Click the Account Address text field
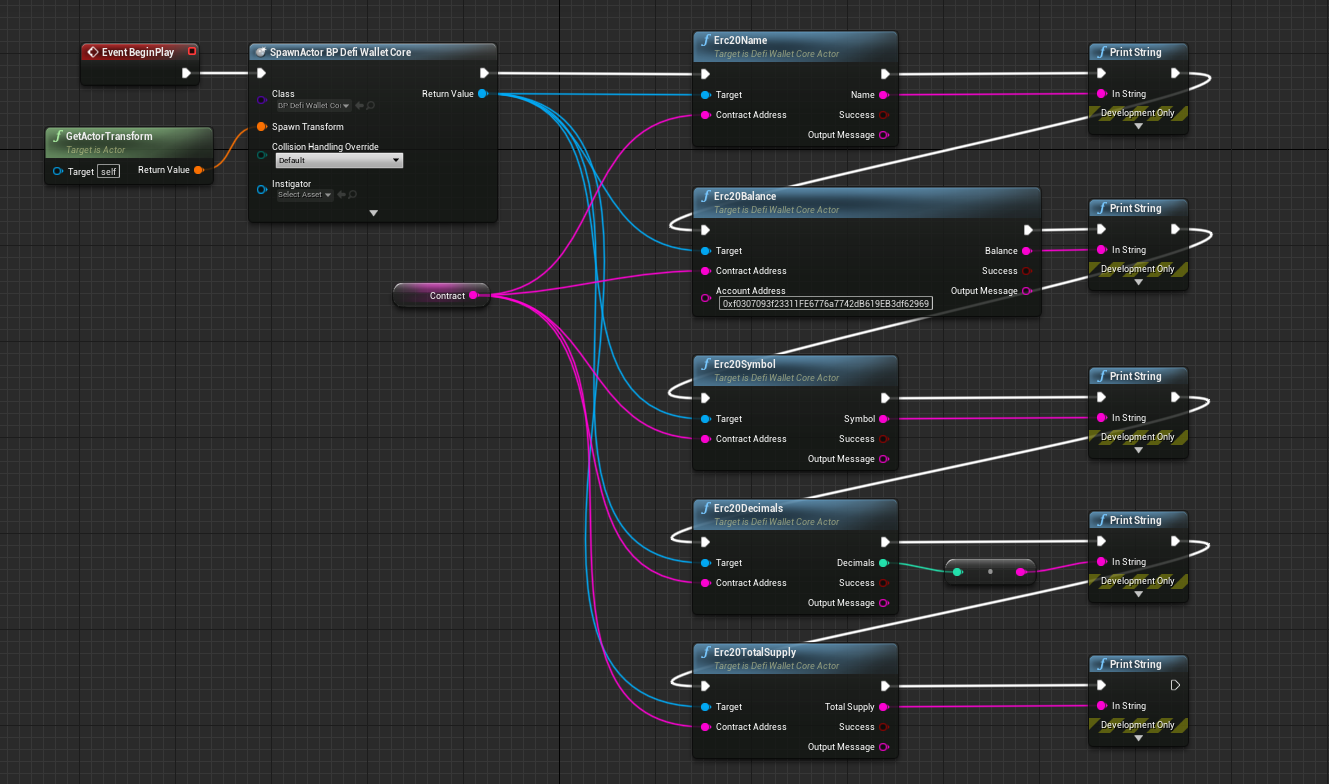This screenshot has height=784, width=1329. 825,303
